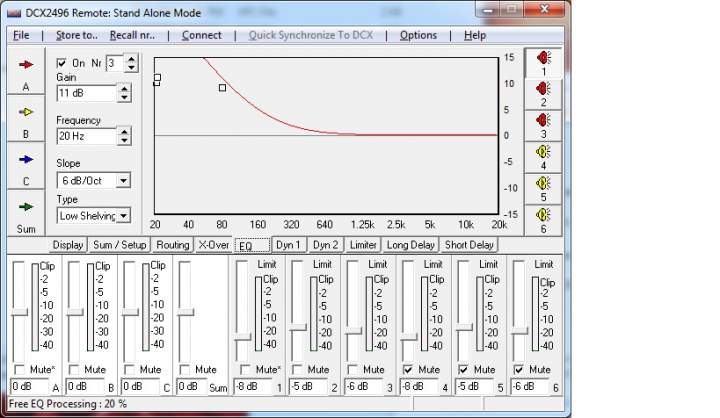The image size is (720, 418).
Task: Select input C blue arrow icon
Action: click(26, 159)
